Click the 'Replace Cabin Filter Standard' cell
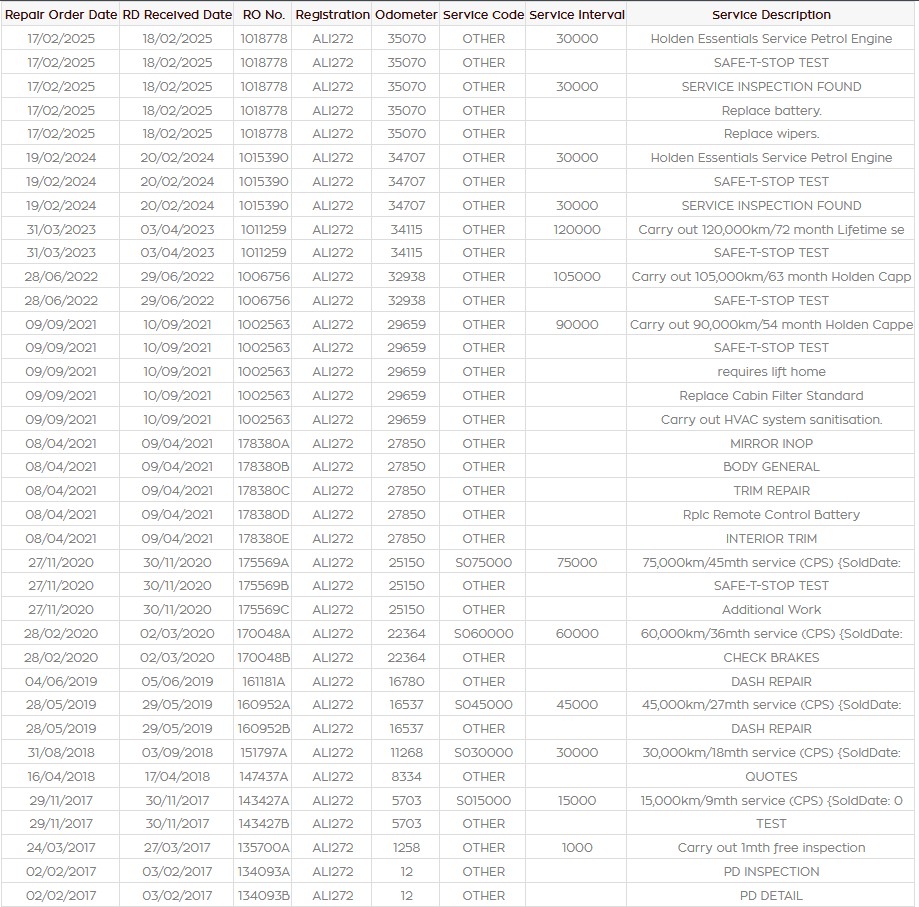The width and height of the screenshot is (919, 907). (x=771, y=395)
